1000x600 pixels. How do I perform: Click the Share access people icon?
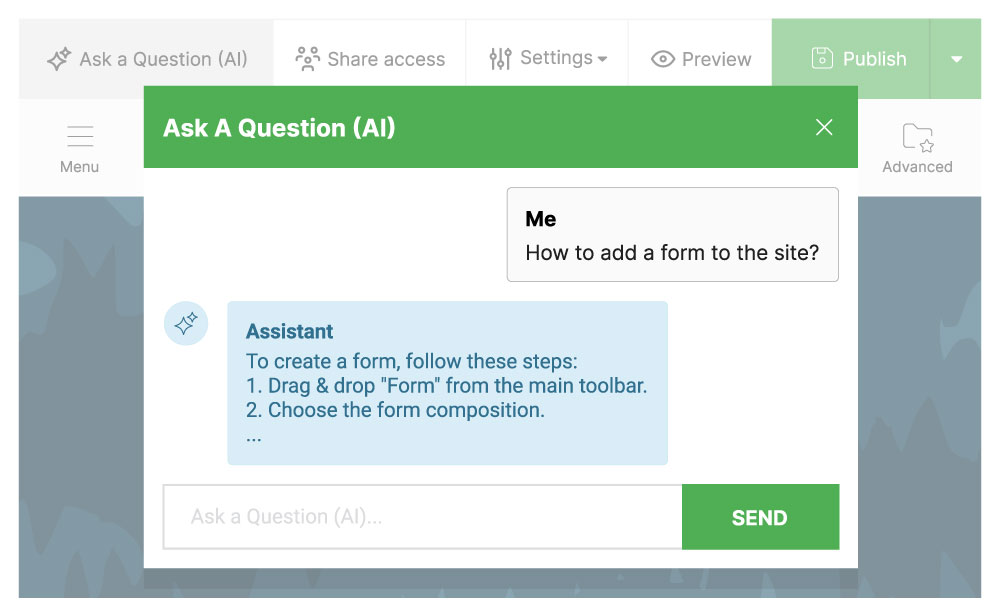[x=307, y=59]
